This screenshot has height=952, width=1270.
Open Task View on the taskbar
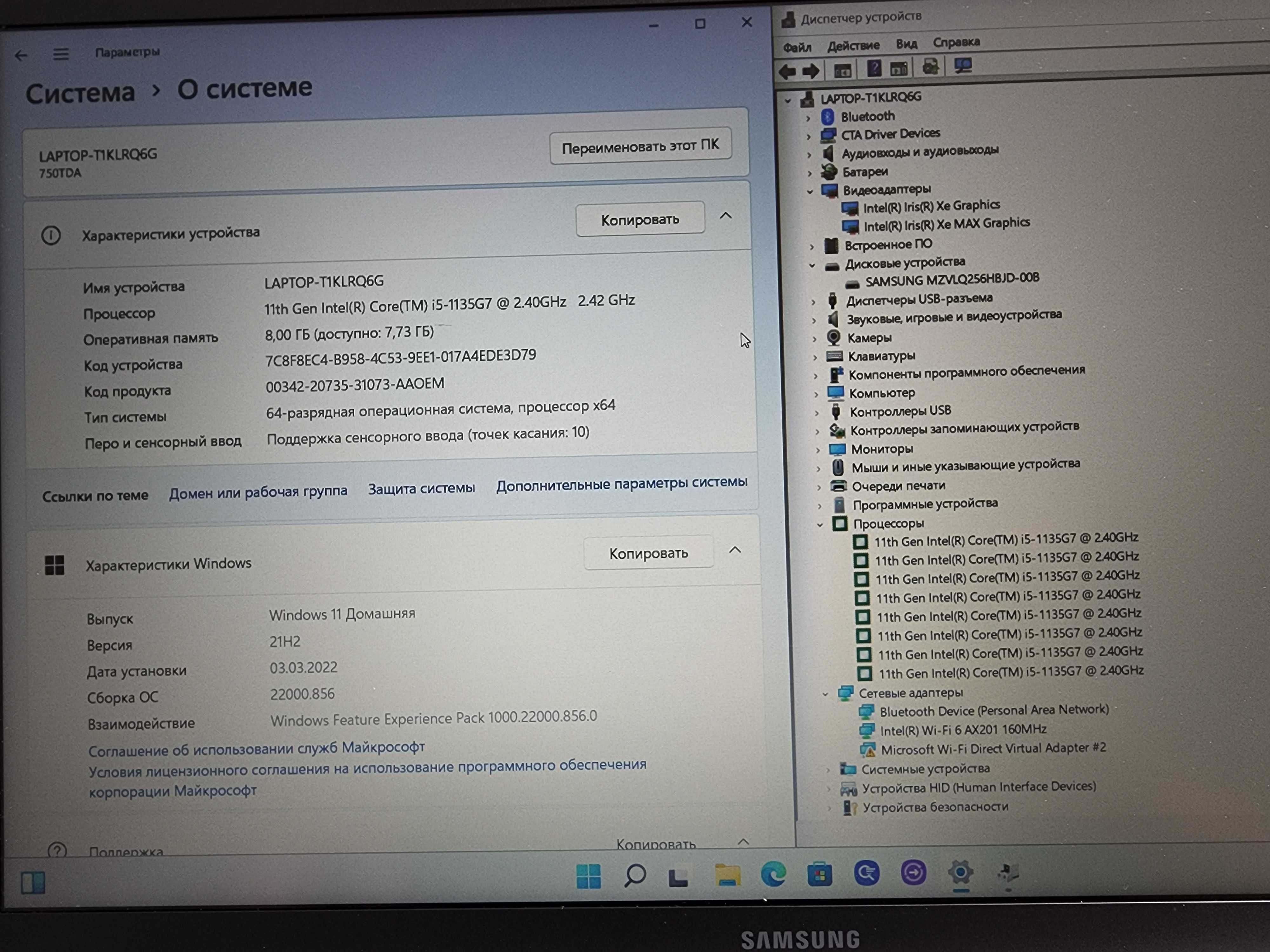pyautogui.click(x=678, y=877)
